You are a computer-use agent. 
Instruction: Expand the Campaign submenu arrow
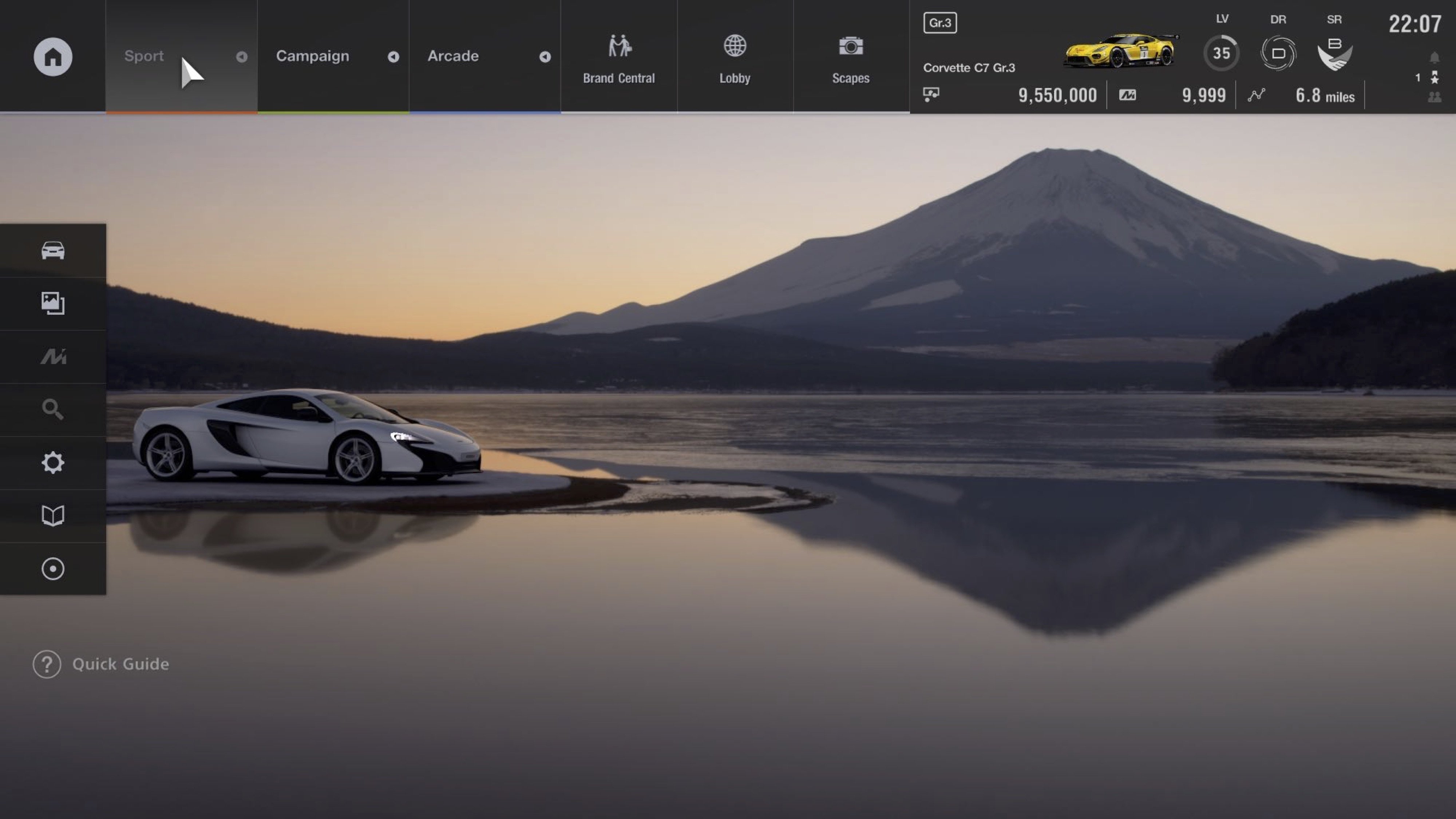394,56
